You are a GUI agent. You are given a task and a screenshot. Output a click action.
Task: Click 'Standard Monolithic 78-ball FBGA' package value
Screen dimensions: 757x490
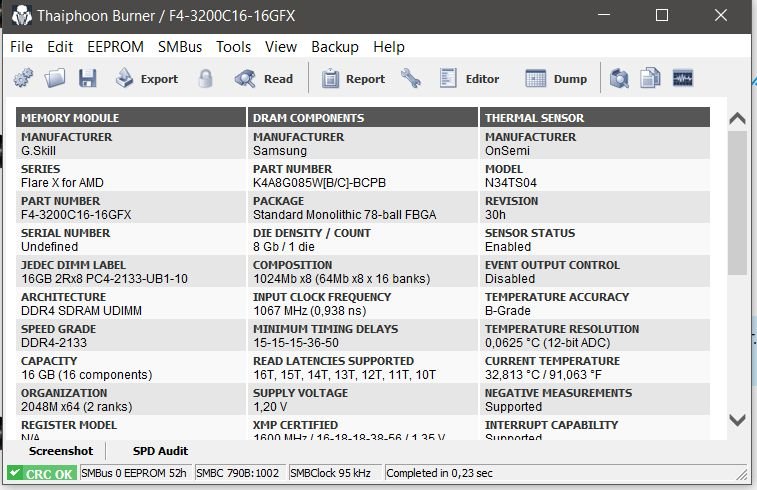[344, 214]
